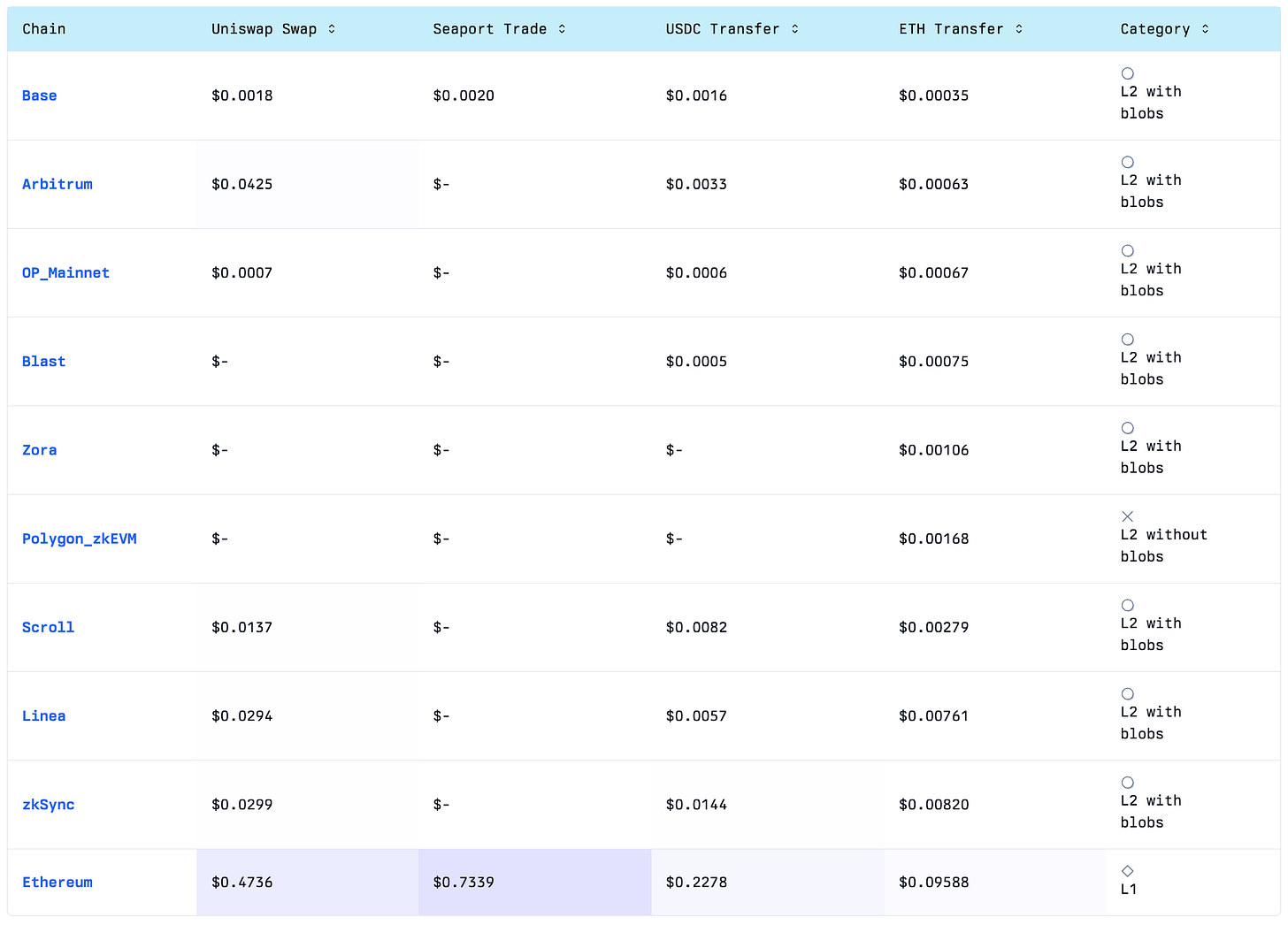Select OP_Mainnet USDC value $0.0006
This screenshot has width=1288, height=925.
pyautogui.click(x=696, y=273)
